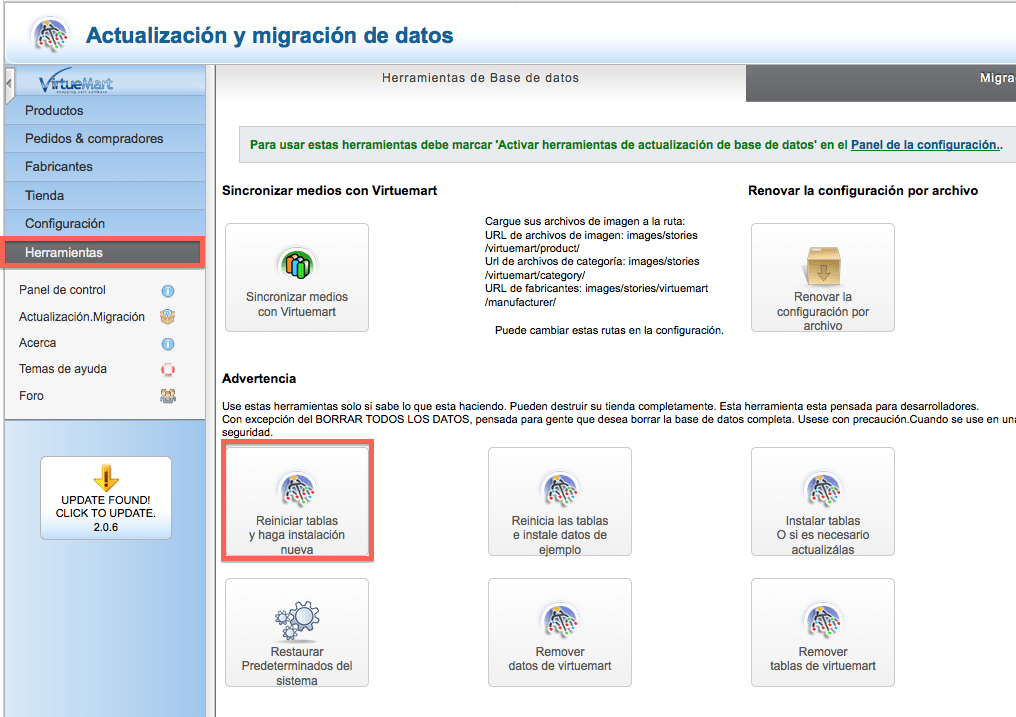The image size is (1016, 717).
Task: Click the Renovar la configuración por archivo box icon
Action: pos(823,266)
